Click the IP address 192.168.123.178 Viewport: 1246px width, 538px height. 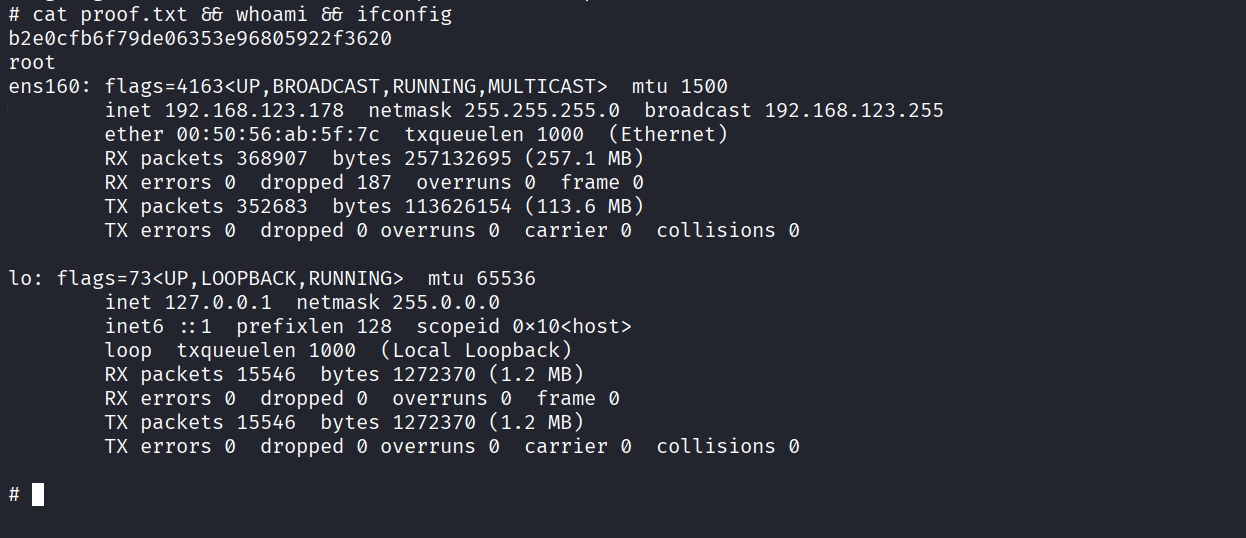(254, 110)
